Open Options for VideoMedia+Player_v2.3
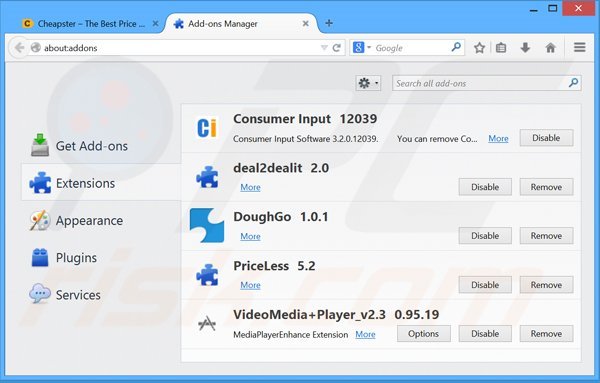Screen dimensions: 600x383 click(423, 334)
